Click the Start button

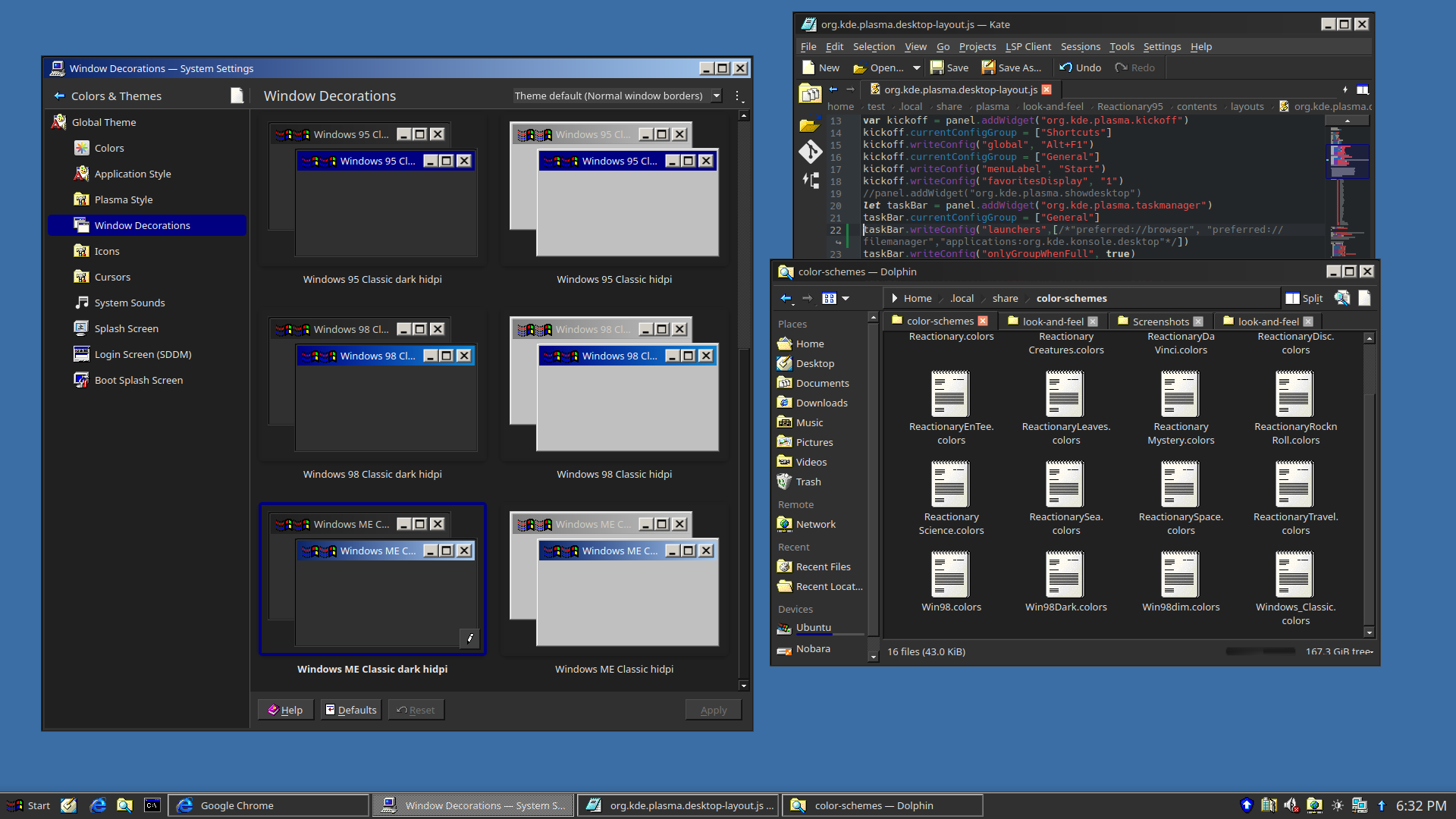click(29, 805)
